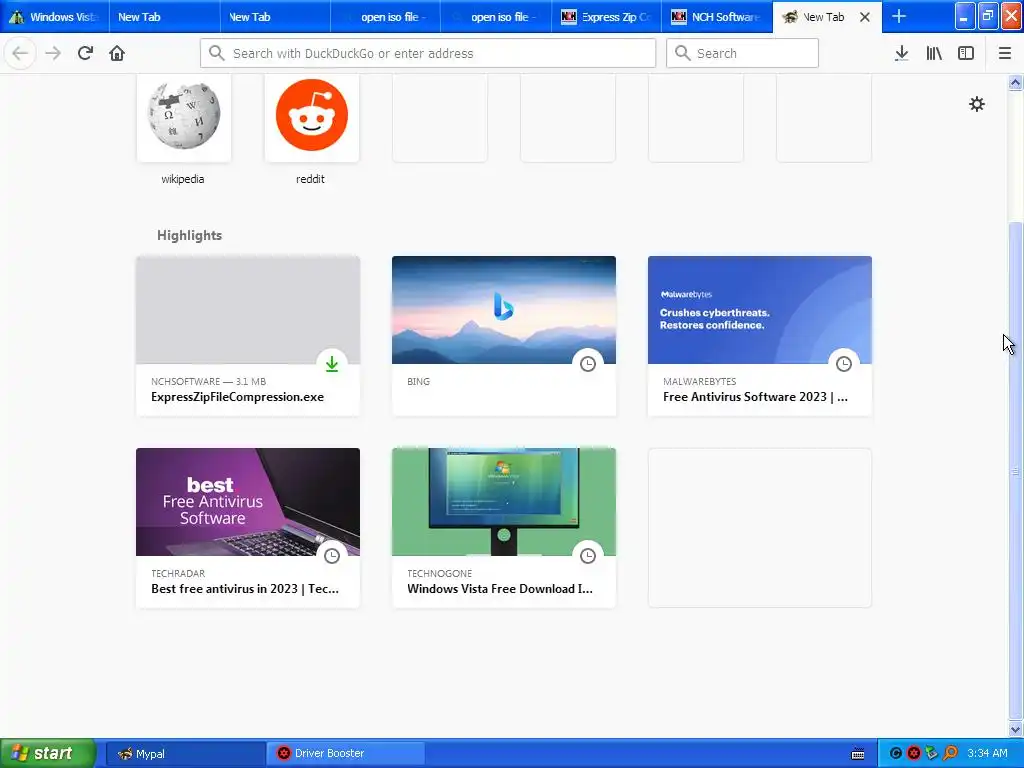Open Free Antivirus Software 2023 highlight
The width and height of the screenshot is (1024, 768).
[x=756, y=397]
